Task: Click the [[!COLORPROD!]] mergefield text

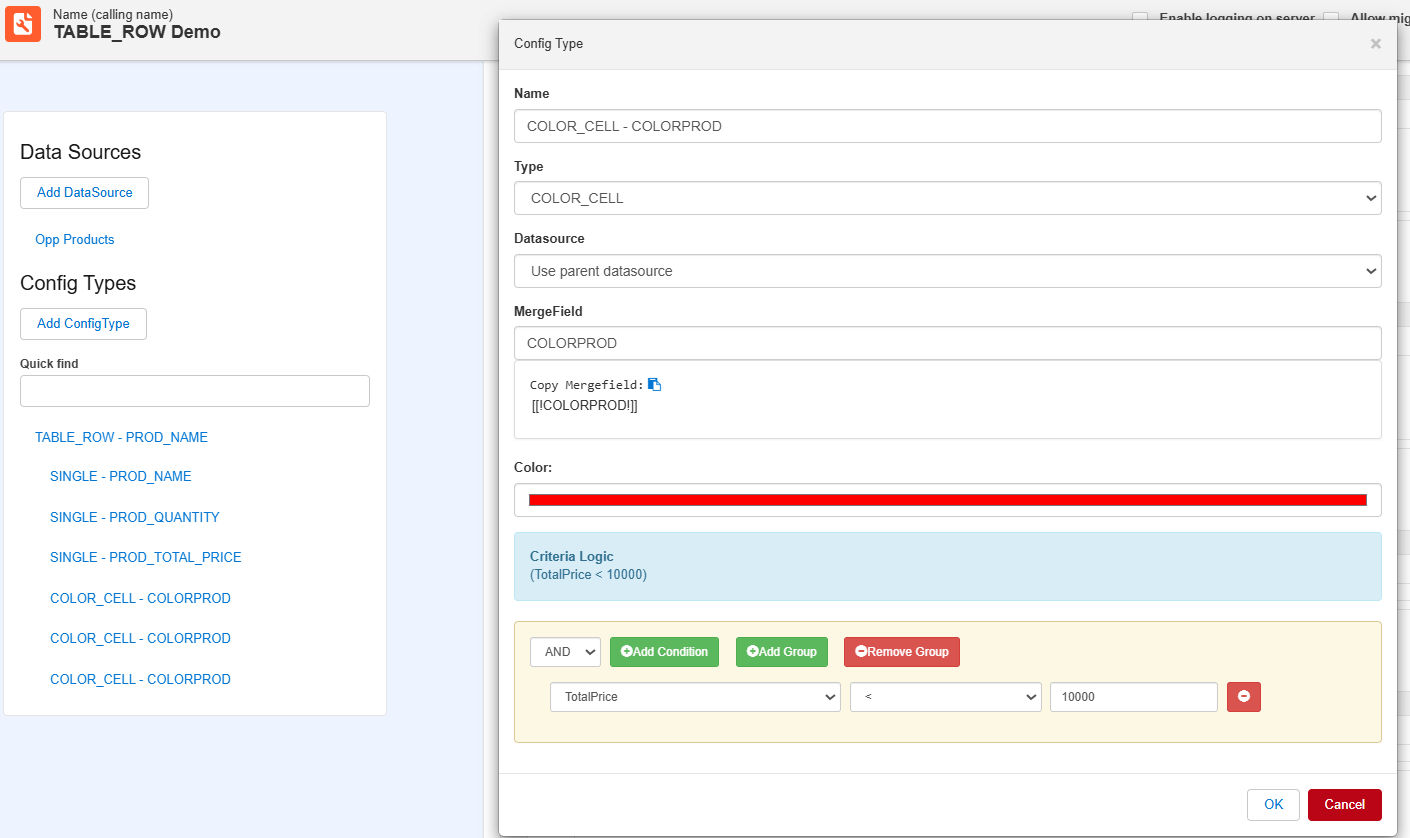Action: click(x=585, y=406)
